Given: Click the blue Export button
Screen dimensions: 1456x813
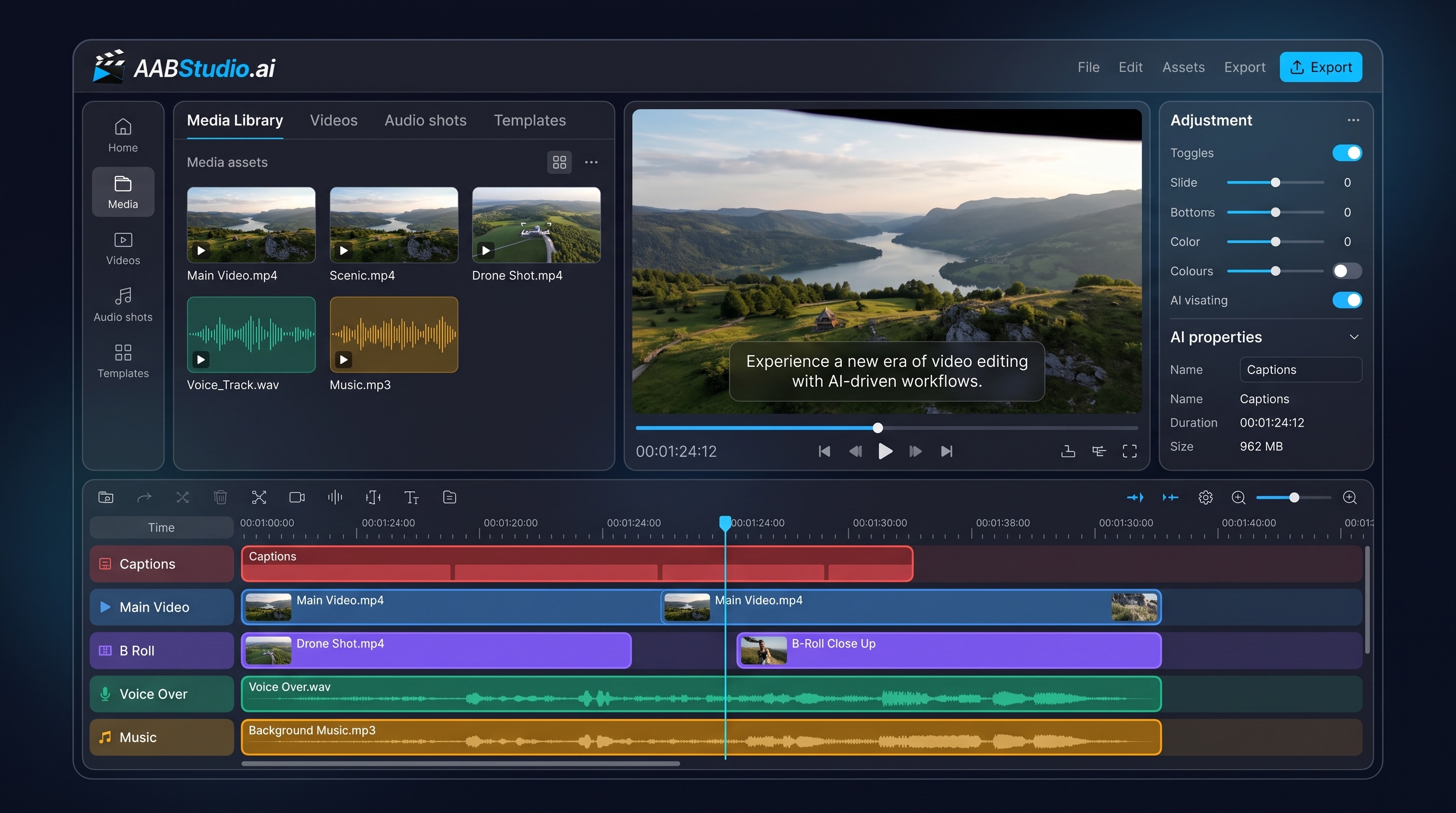Looking at the screenshot, I should 1321,67.
